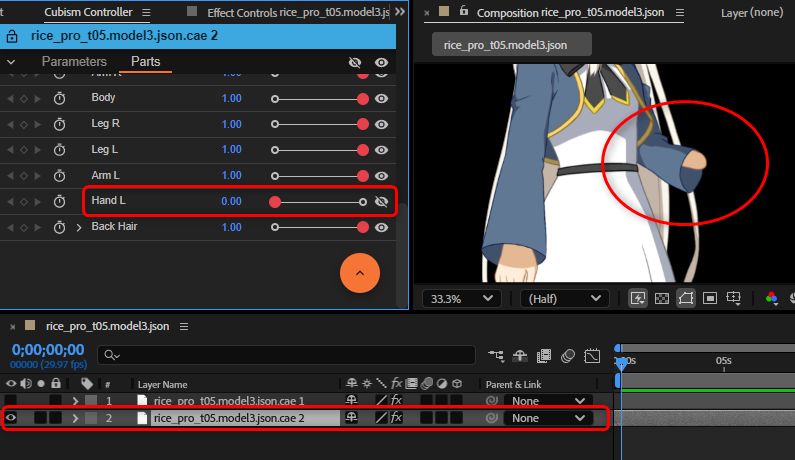Click Body opacity value 1.00
The width and height of the screenshot is (795, 460).
[231, 98]
